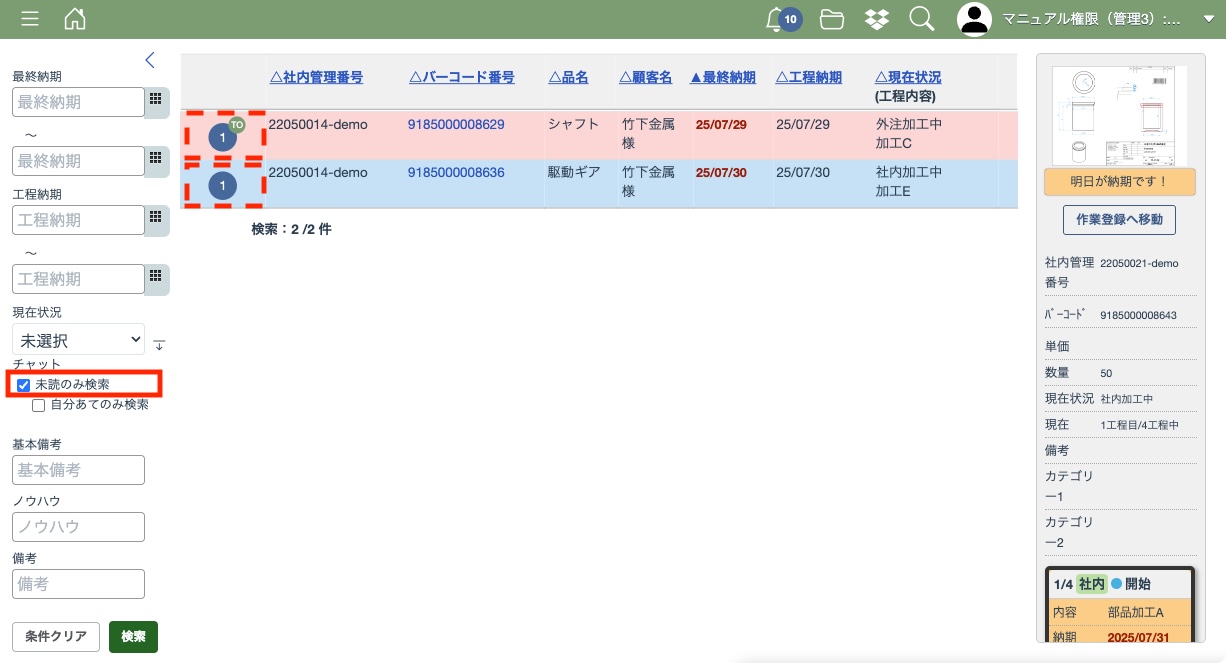Expand the user account menu arrow

(x=1208, y=19)
